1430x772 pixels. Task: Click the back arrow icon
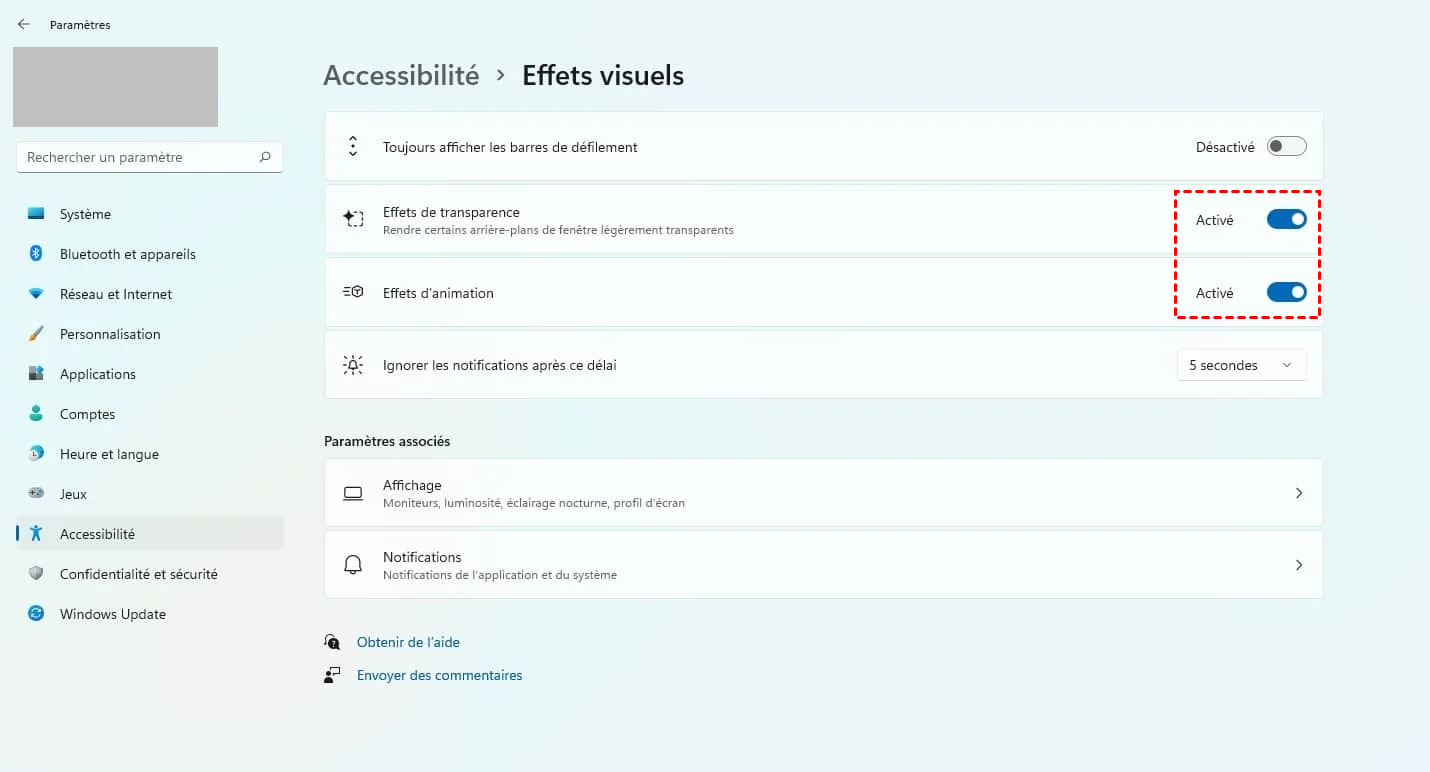24,24
